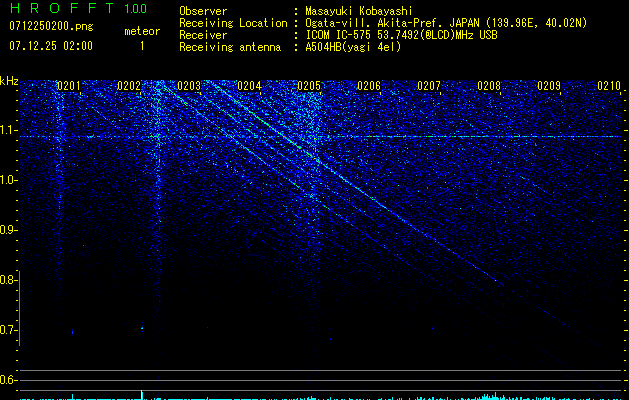Click time marker 0209
The height and width of the screenshot is (400, 629).
click(549, 86)
